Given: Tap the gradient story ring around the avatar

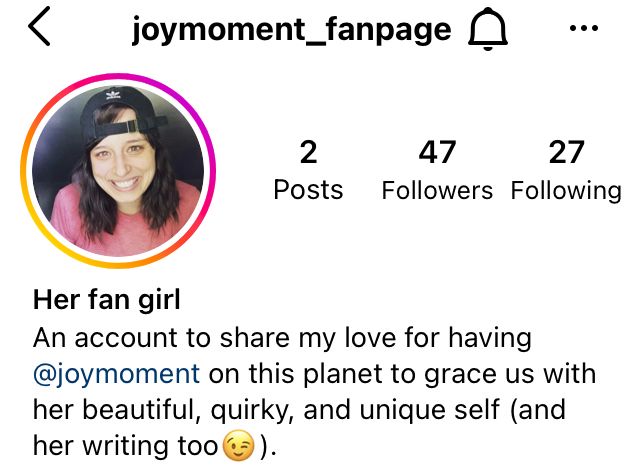Looking at the screenshot, I should pos(118,77).
